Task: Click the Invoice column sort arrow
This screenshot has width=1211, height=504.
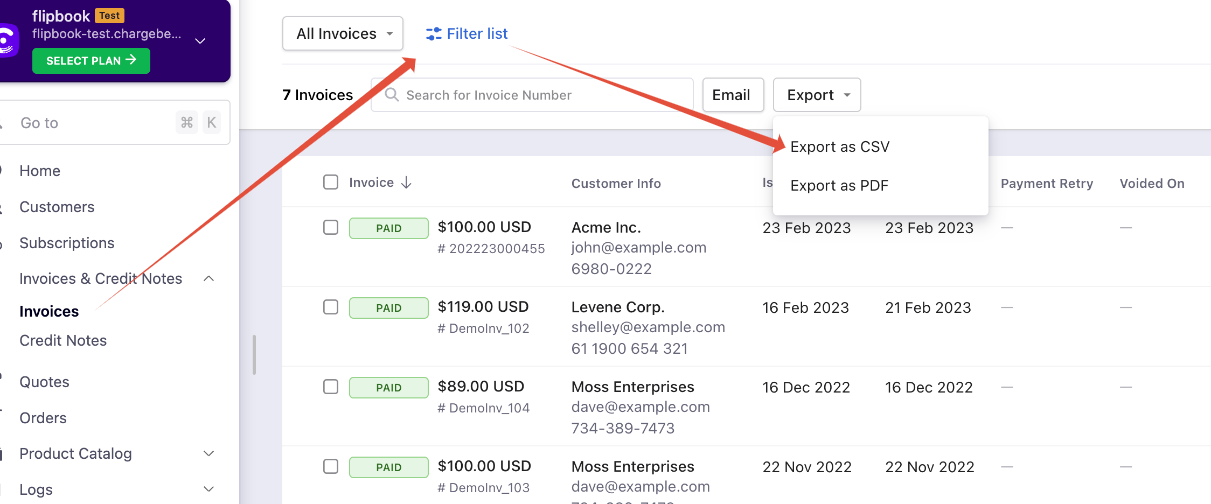Action: click(x=406, y=183)
